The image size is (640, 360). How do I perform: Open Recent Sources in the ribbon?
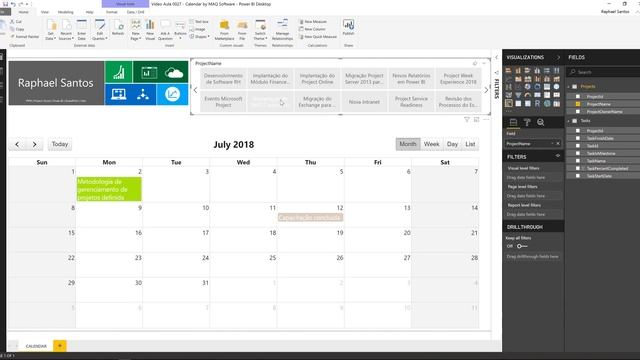pos(66,30)
